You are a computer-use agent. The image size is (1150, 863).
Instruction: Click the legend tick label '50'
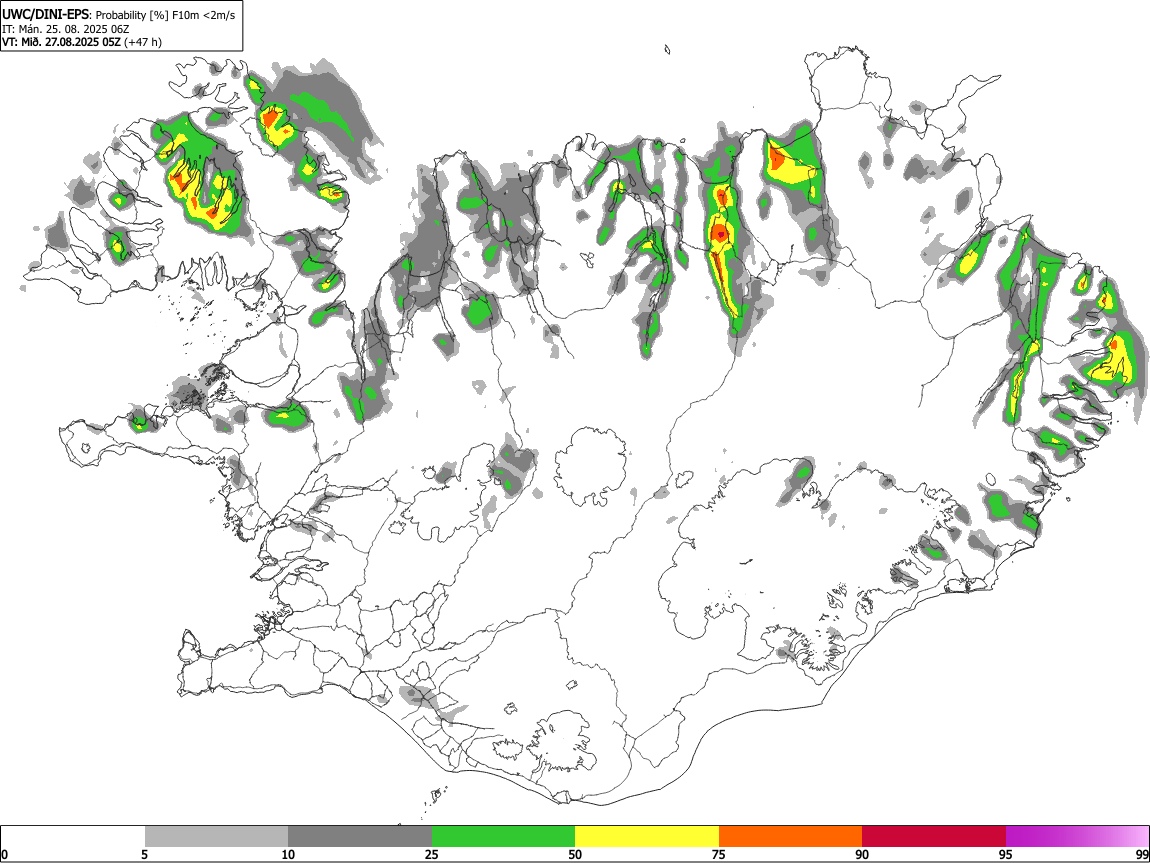pos(575,854)
